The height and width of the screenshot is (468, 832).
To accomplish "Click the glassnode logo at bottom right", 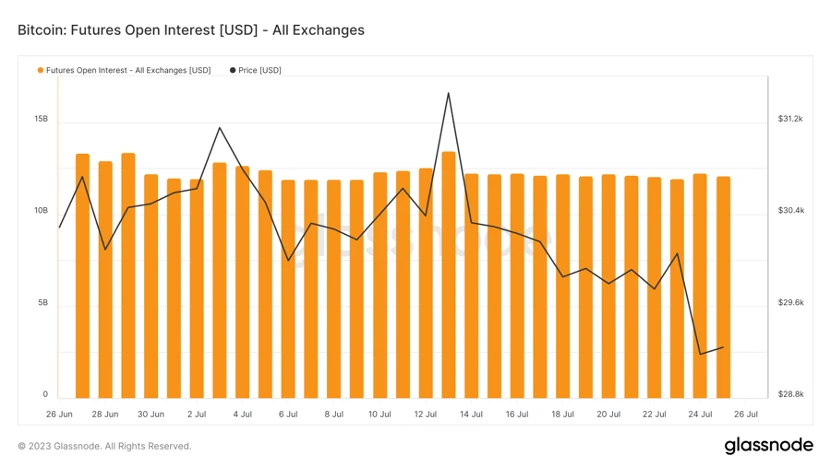I will click(770, 445).
